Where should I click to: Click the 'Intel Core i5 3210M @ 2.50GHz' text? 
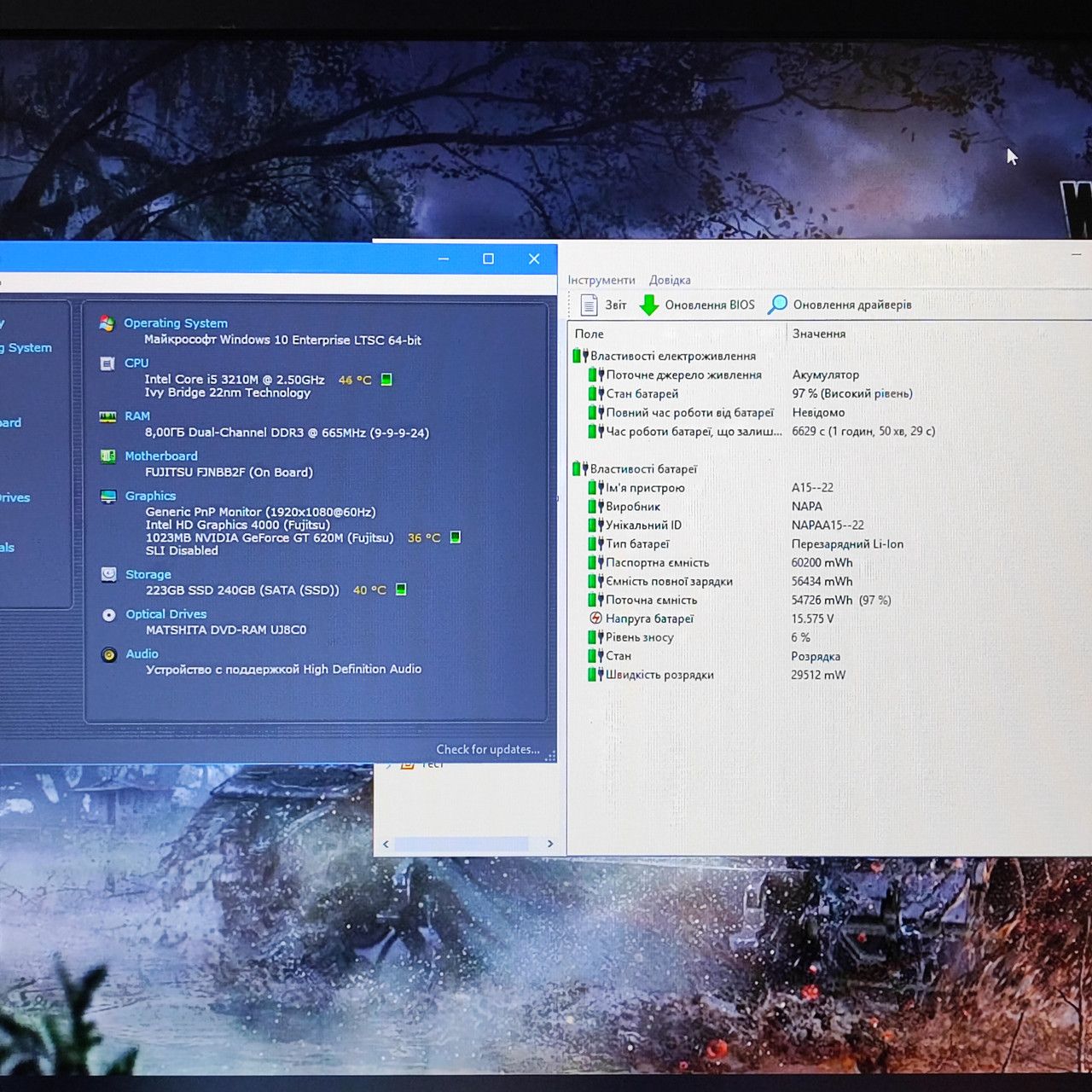[235, 379]
